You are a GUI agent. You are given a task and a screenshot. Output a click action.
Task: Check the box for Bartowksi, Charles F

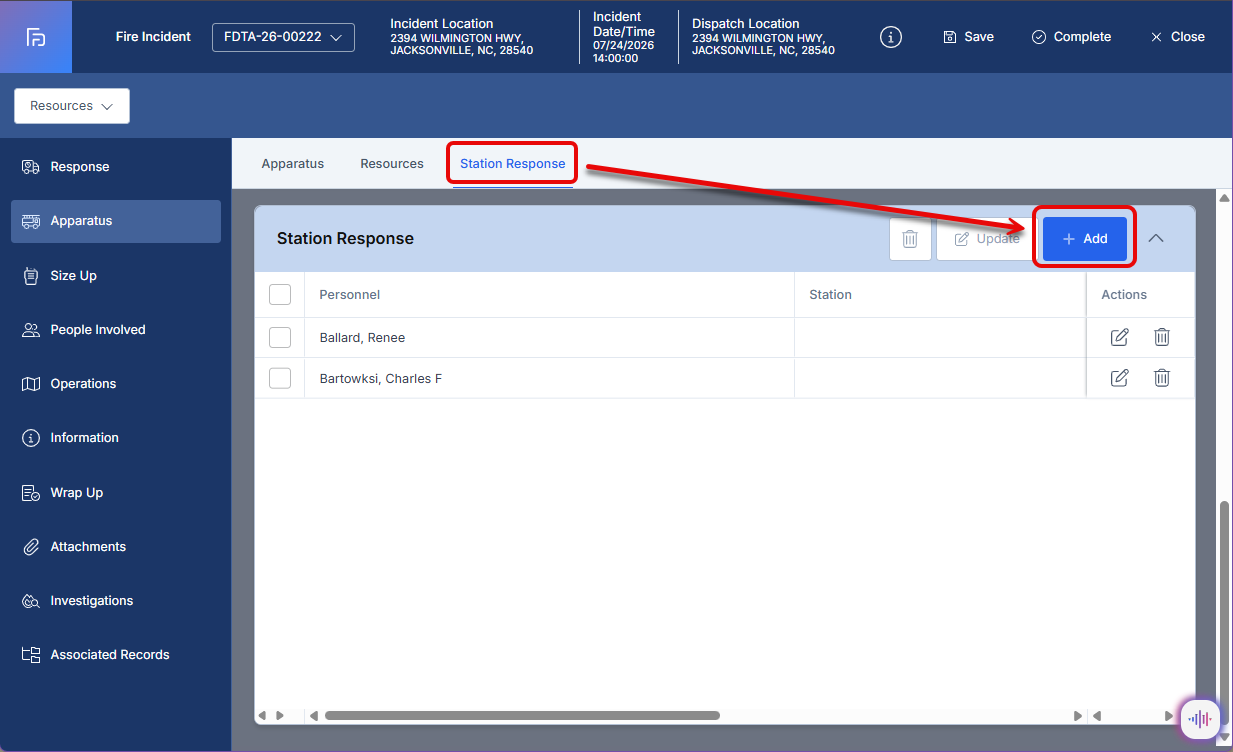[x=280, y=378]
